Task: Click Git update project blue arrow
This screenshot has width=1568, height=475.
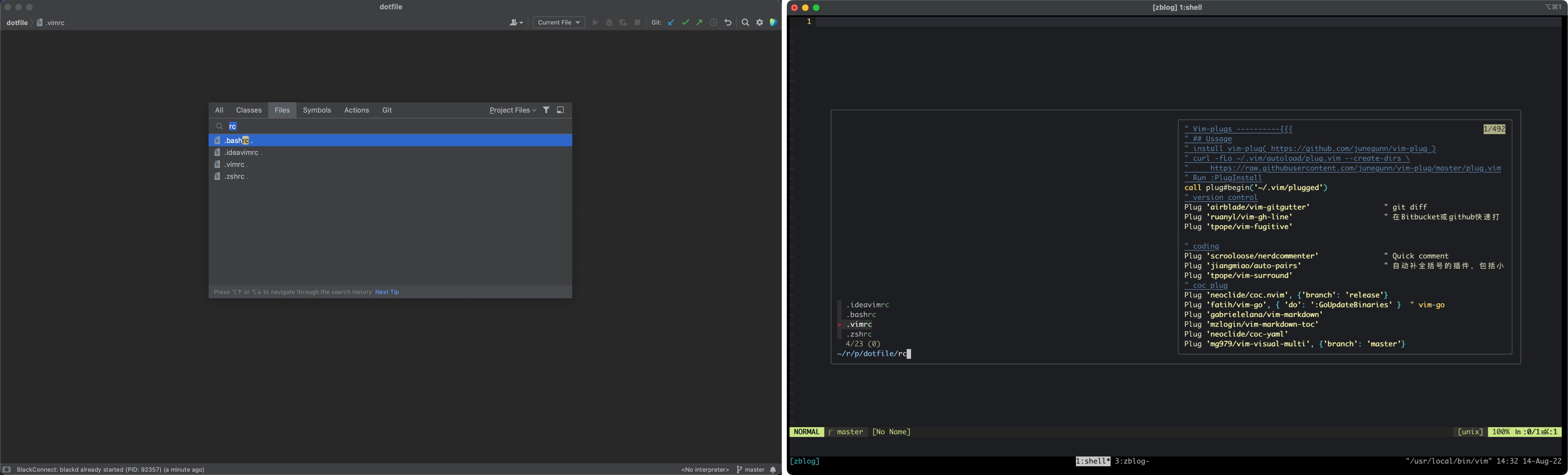Action: [671, 22]
